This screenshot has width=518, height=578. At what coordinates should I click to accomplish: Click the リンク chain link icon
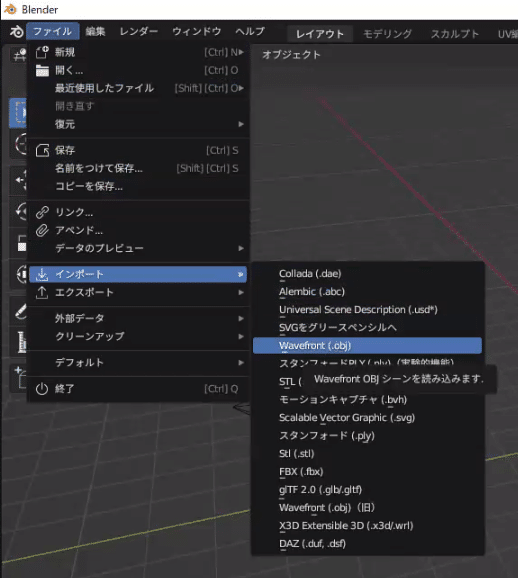point(42,212)
